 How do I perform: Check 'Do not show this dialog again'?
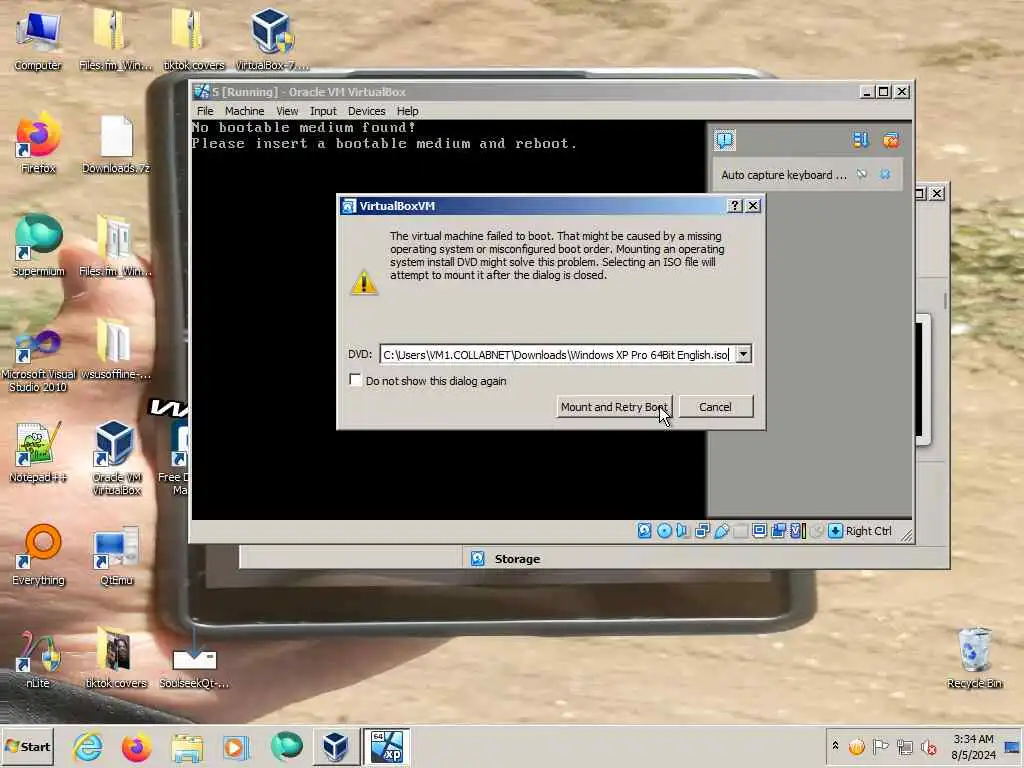355,380
